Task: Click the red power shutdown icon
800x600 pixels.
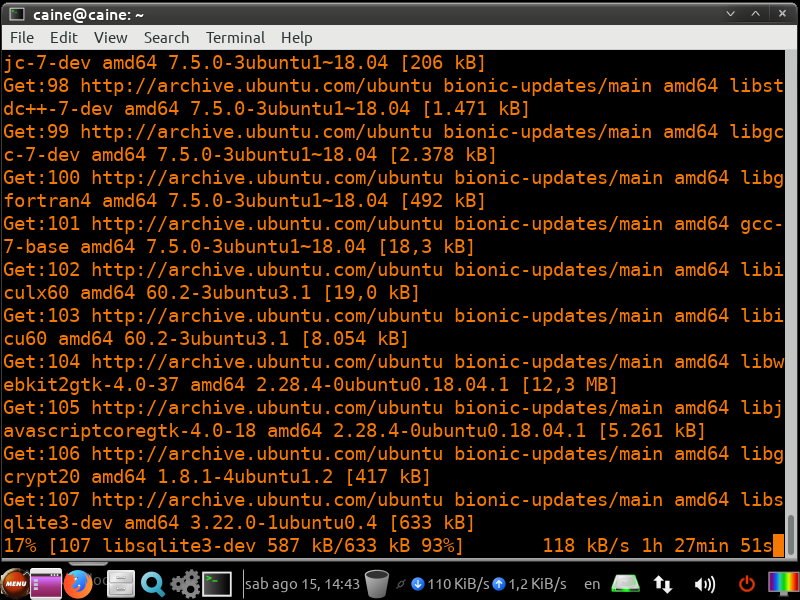Action: pyautogui.click(x=747, y=584)
